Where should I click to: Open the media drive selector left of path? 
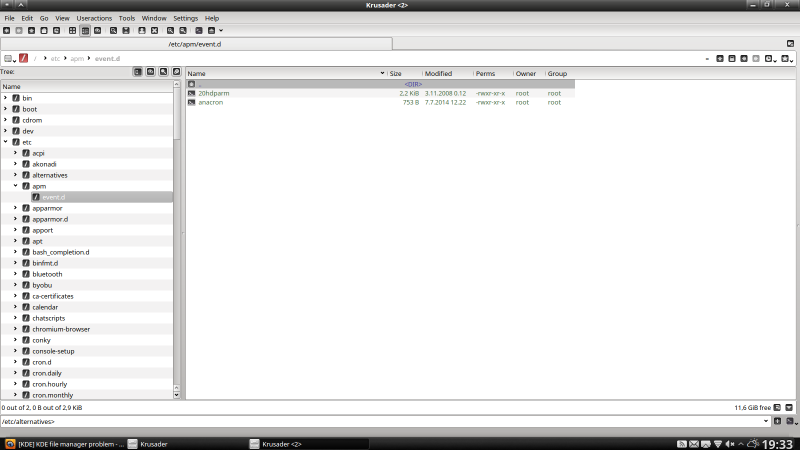click(10, 59)
